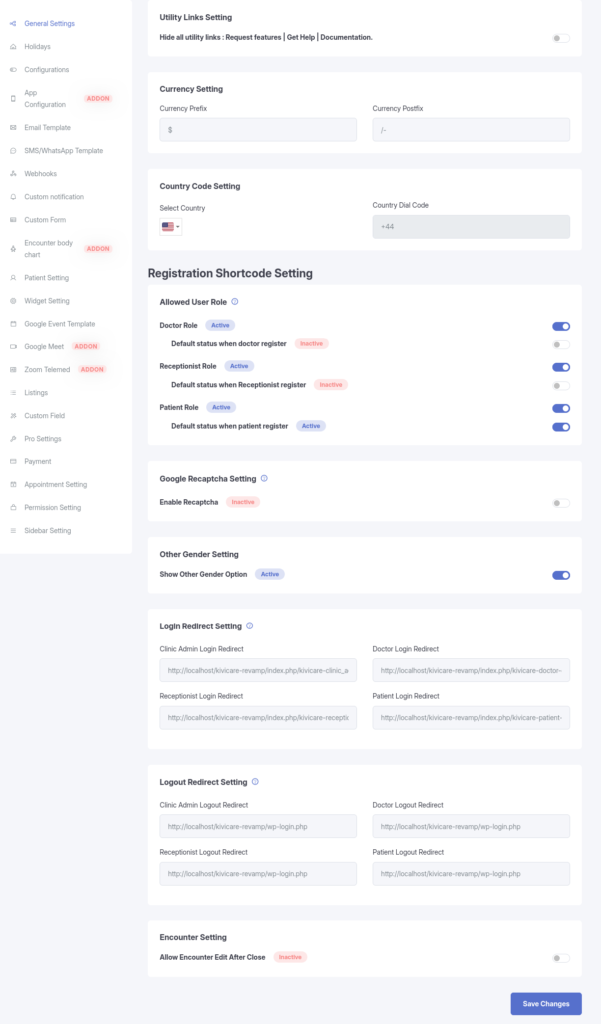
Task: Open the Custom Field menu item
Action: pyautogui.click(x=45, y=416)
